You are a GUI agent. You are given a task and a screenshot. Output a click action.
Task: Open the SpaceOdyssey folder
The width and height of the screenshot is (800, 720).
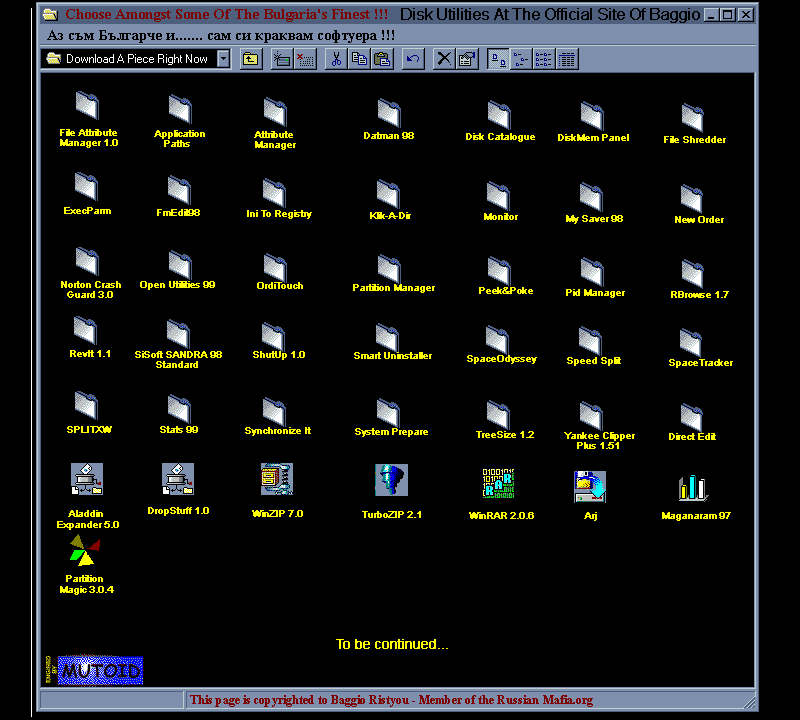[497, 340]
